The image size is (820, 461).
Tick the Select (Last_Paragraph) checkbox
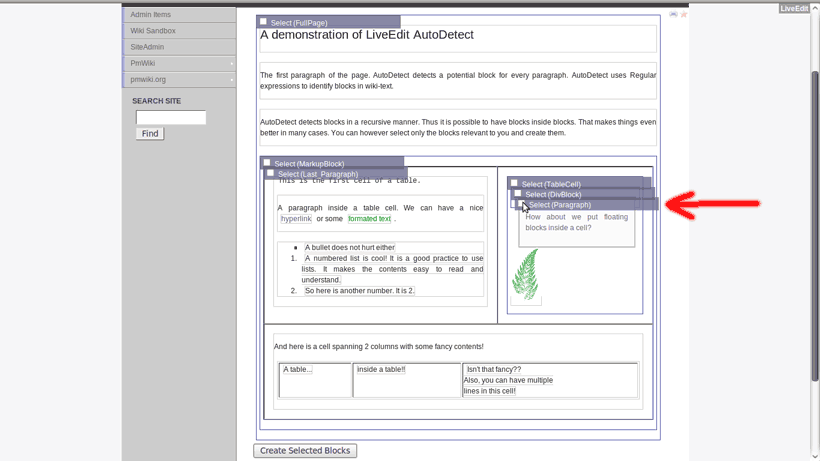[270, 173]
